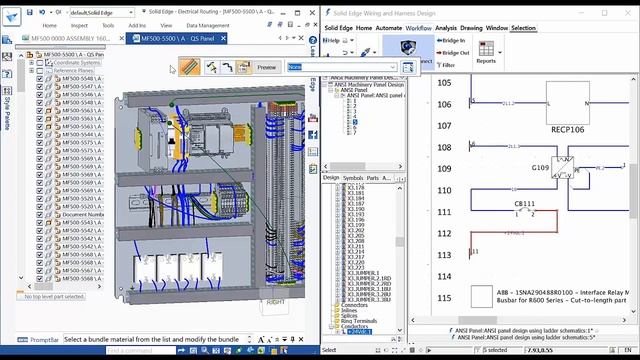This screenshot has width=640, height=360.
Task: Open the View ribbon tab
Action: point(166,25)
